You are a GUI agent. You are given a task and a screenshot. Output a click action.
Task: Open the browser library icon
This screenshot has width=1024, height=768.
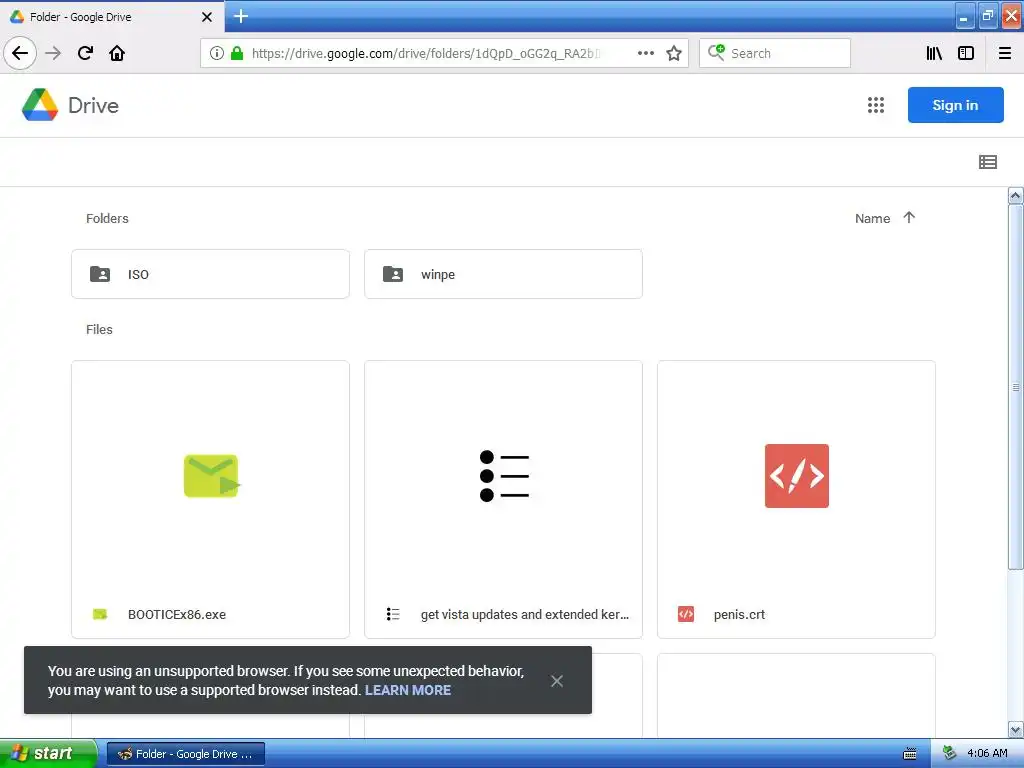(934, 53)
